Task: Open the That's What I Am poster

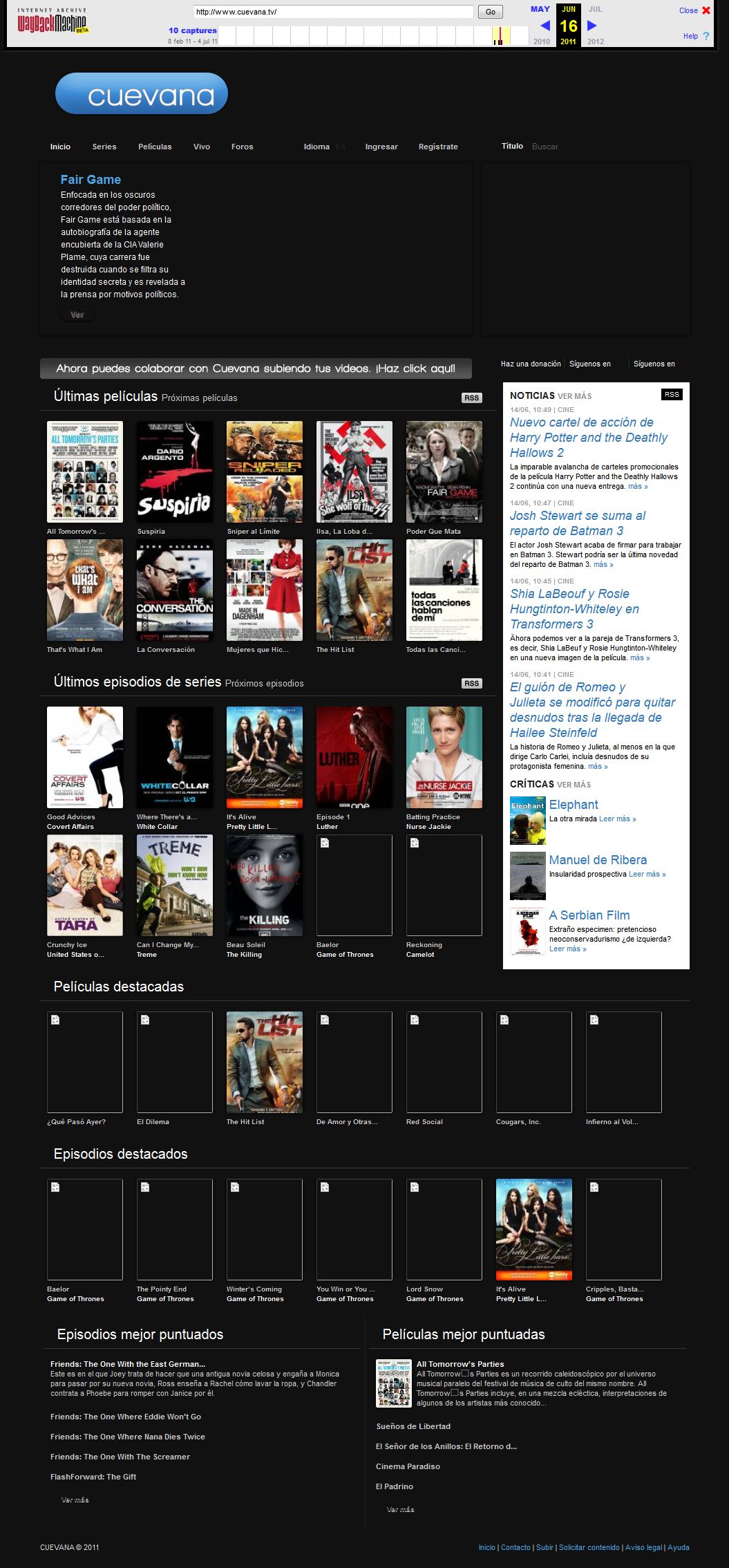Action: [x=85, y=590]
